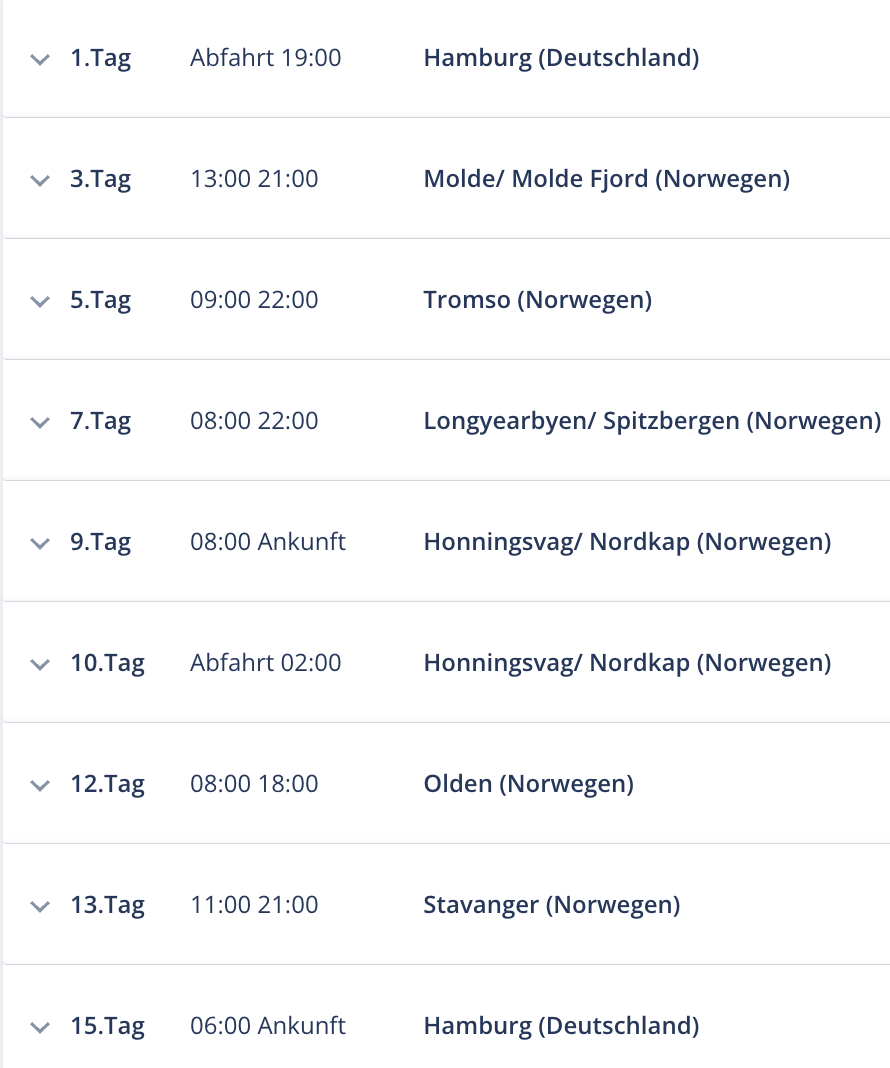Expand the 3.Tag chevron for Molde
Image resolution: width=890 pixels, height=1068 pixels.
[x=40, y=180]
